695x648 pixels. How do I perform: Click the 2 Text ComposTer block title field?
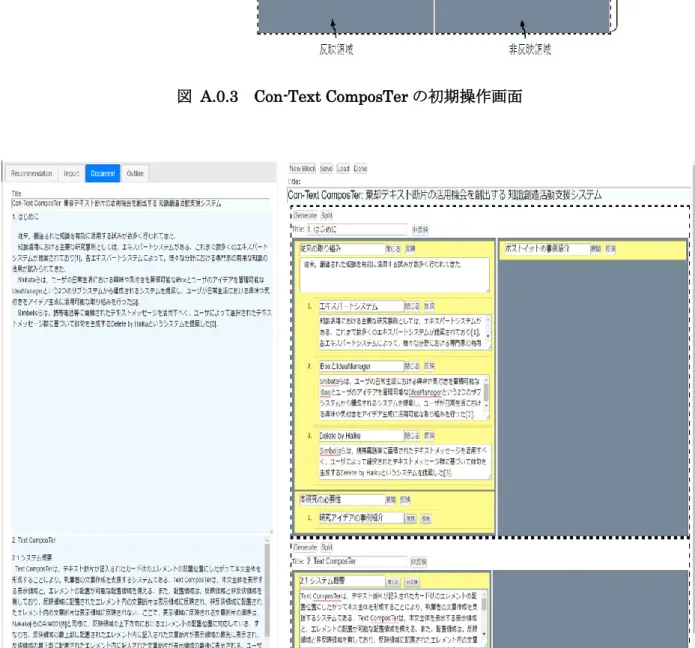point(356,561)
